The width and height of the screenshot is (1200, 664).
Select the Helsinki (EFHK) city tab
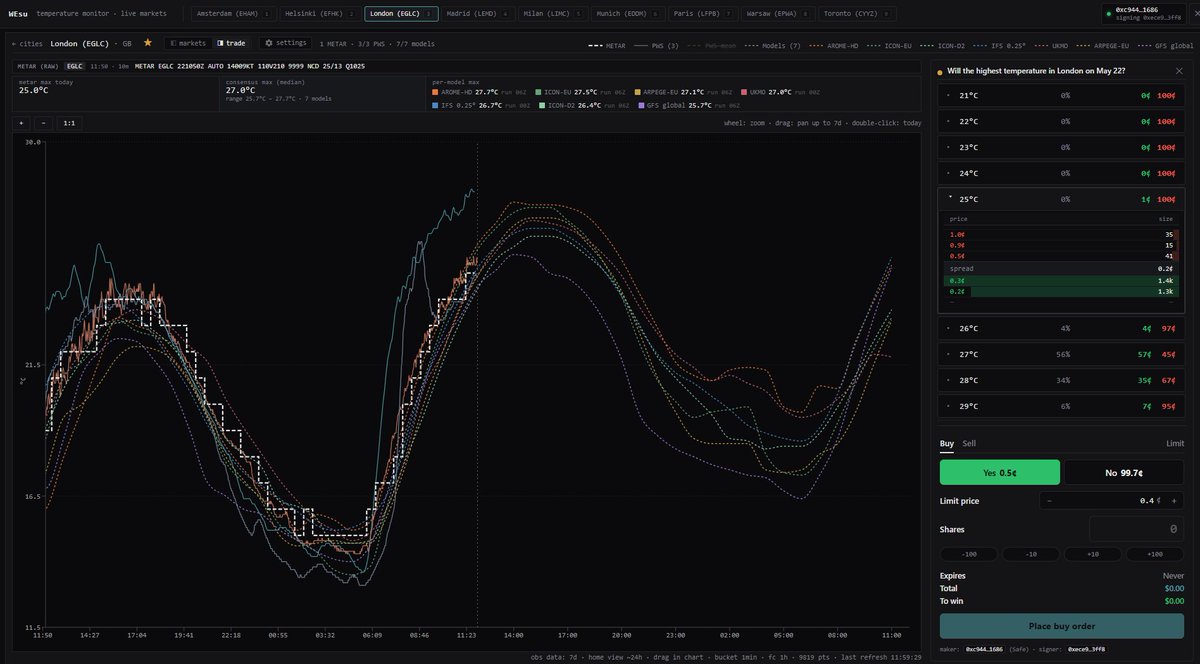tap(318, 14)
